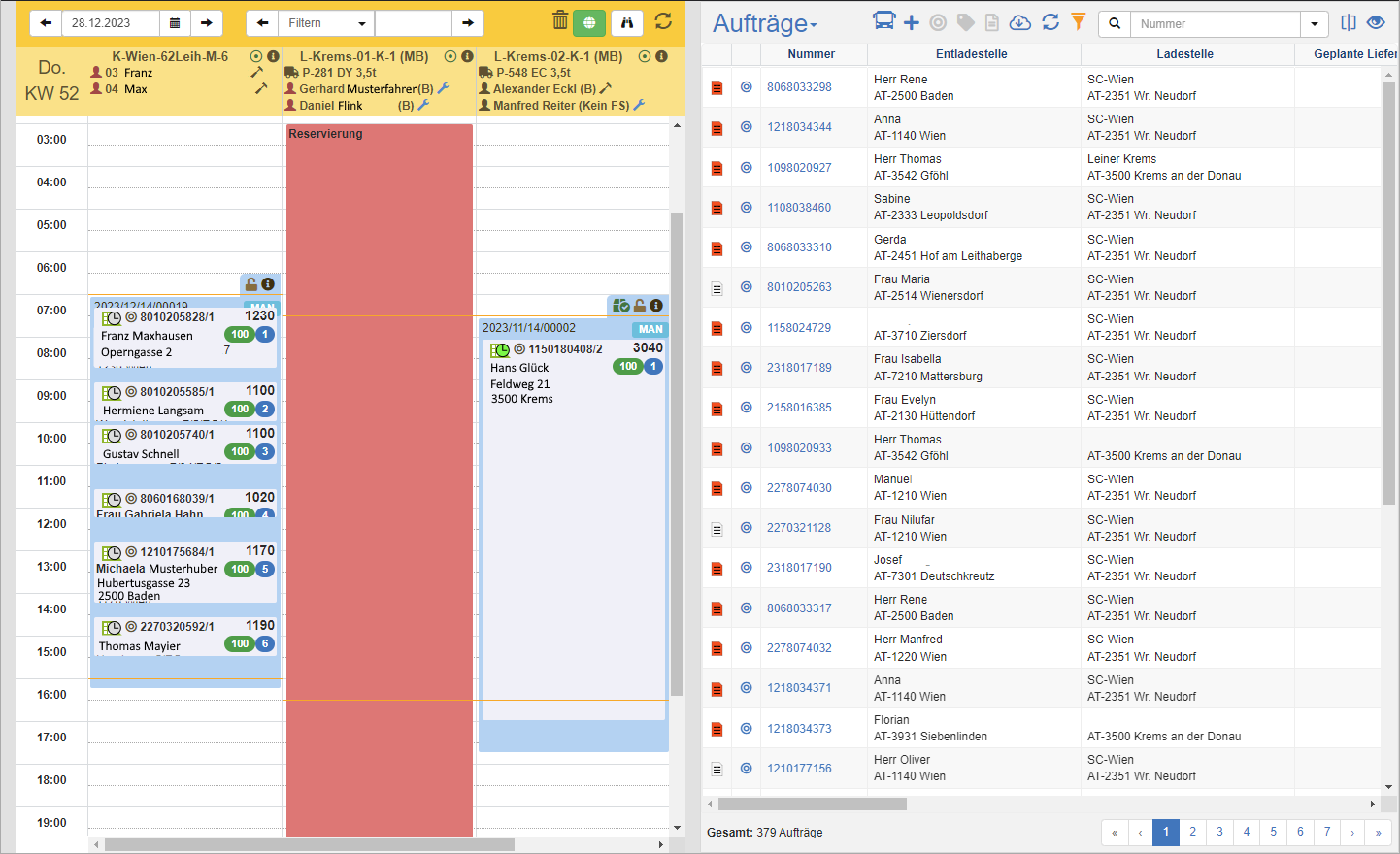Sort by the Entladestelle column header

pyautogui.click(x=971, y=54)
